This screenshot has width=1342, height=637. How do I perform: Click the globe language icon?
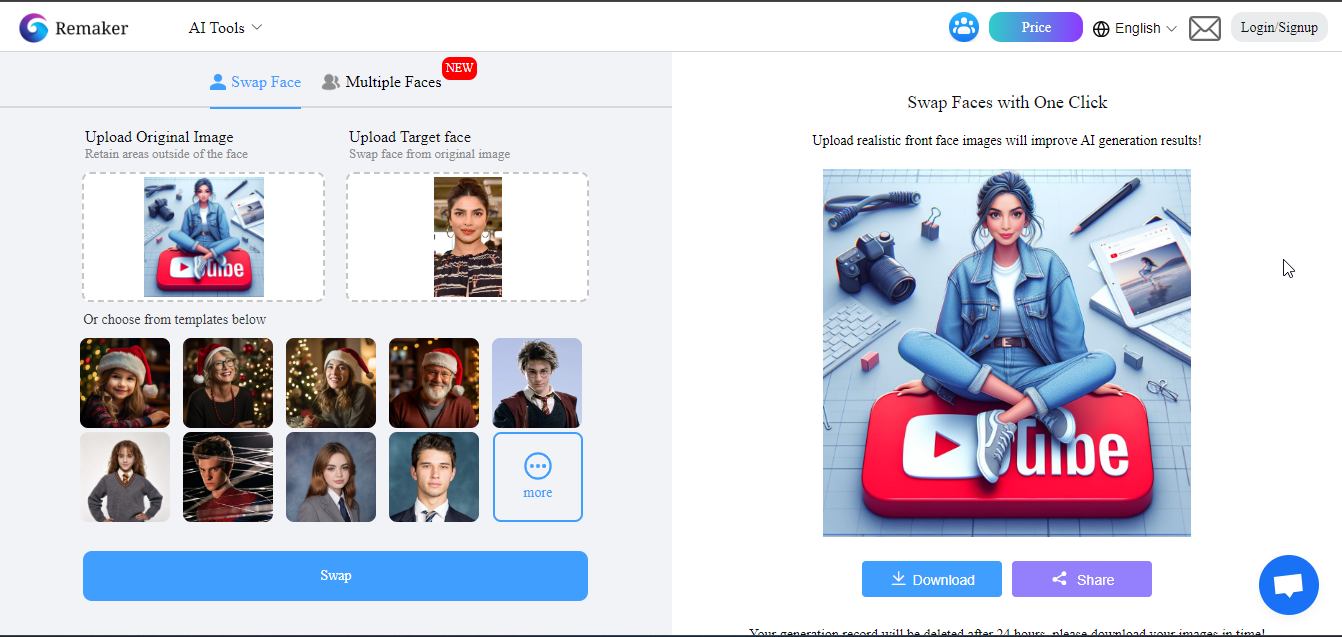coord(1101,29)
